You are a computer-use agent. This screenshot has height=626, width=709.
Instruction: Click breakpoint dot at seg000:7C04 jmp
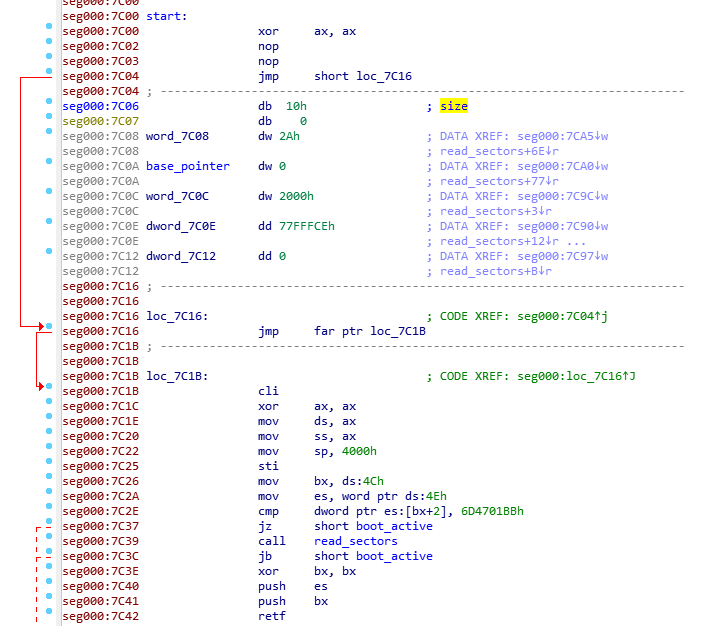[49, 71]
